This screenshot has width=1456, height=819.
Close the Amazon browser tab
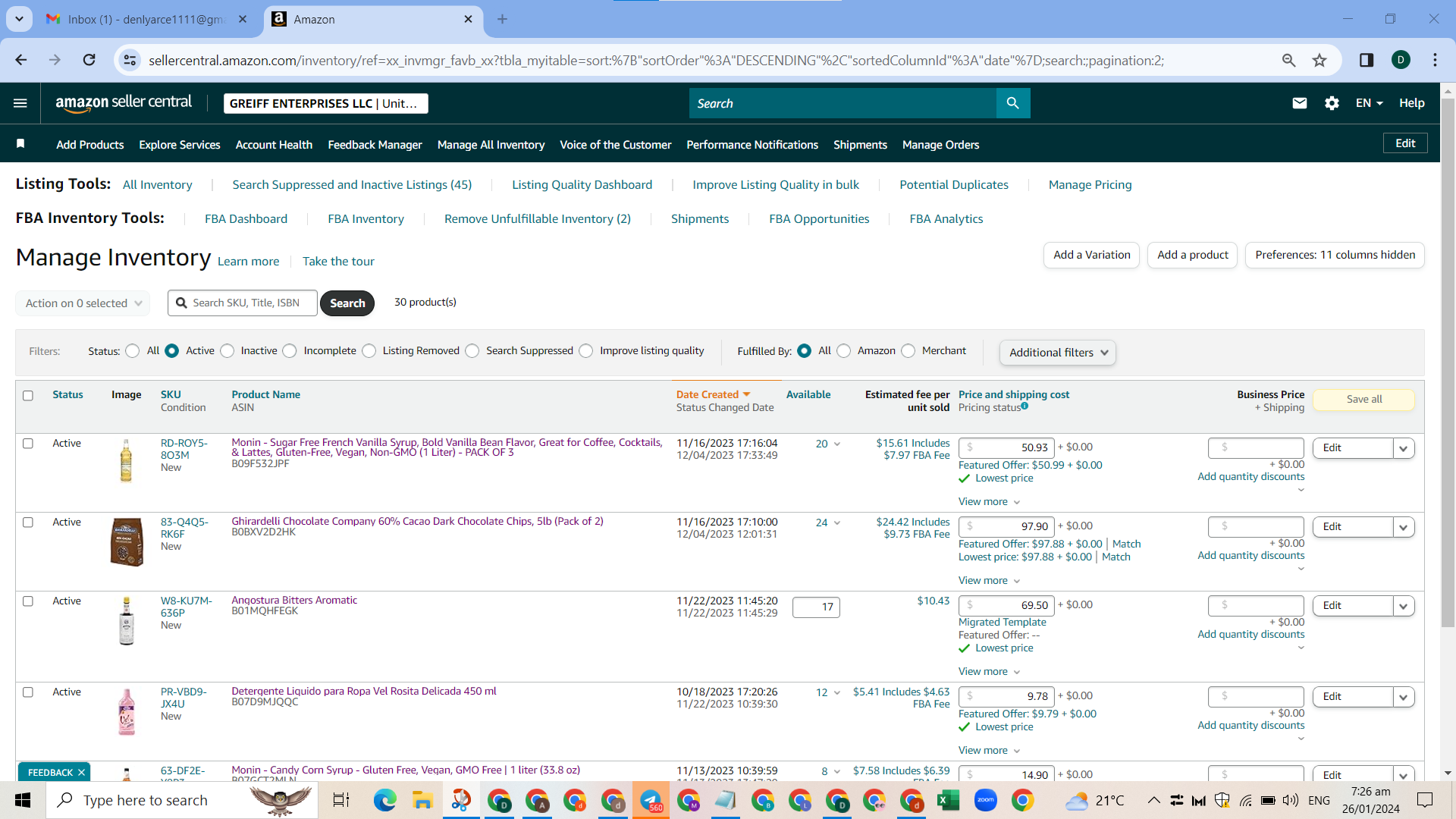pyautogui.click(x=468, y=19)
